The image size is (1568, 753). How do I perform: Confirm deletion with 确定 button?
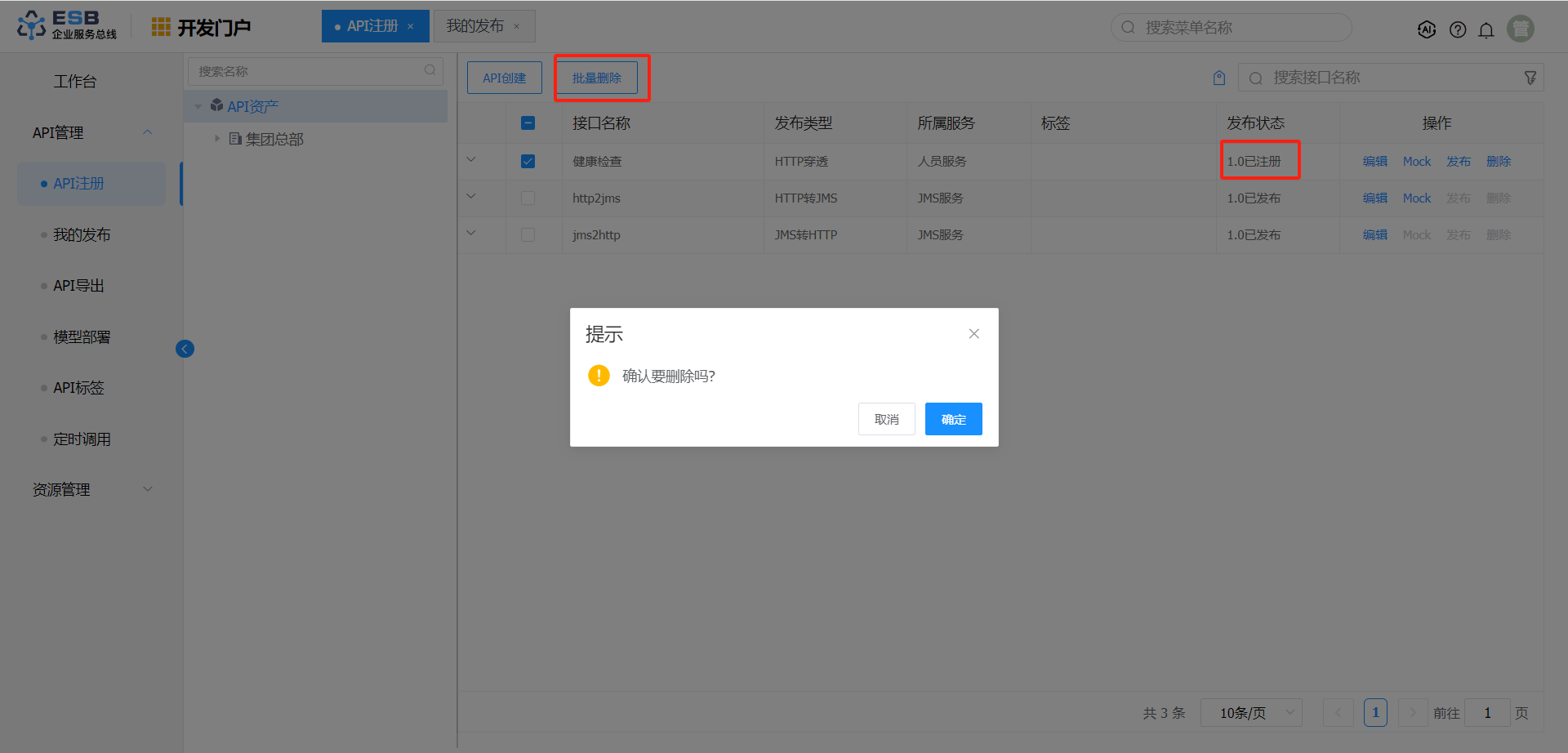tap(954, 419)
